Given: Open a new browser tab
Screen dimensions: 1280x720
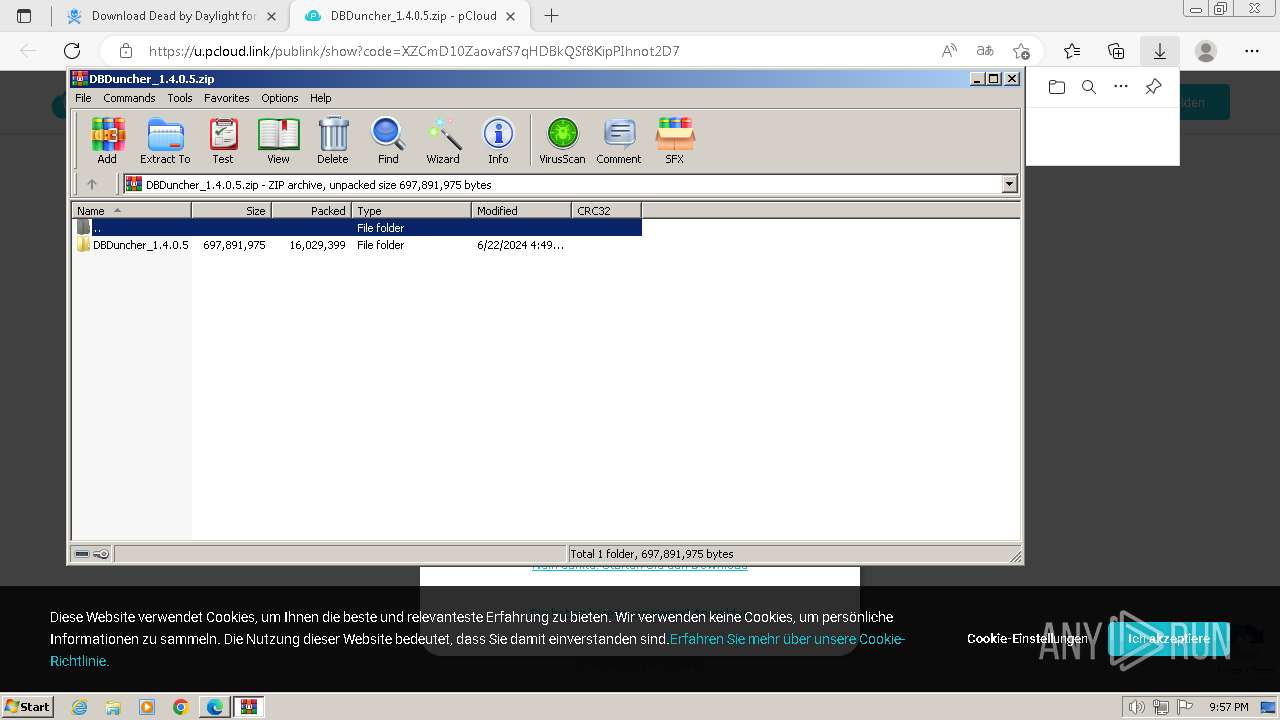Looking at the screenshot, I should coord(551,16).
